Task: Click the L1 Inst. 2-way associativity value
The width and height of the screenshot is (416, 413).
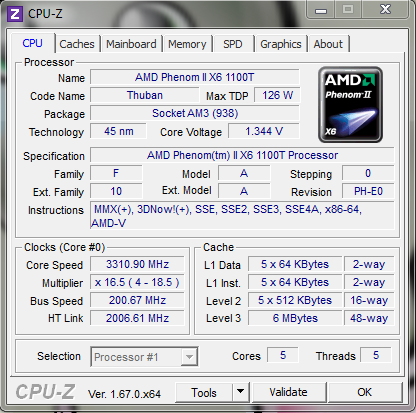Action: [369, 282]
